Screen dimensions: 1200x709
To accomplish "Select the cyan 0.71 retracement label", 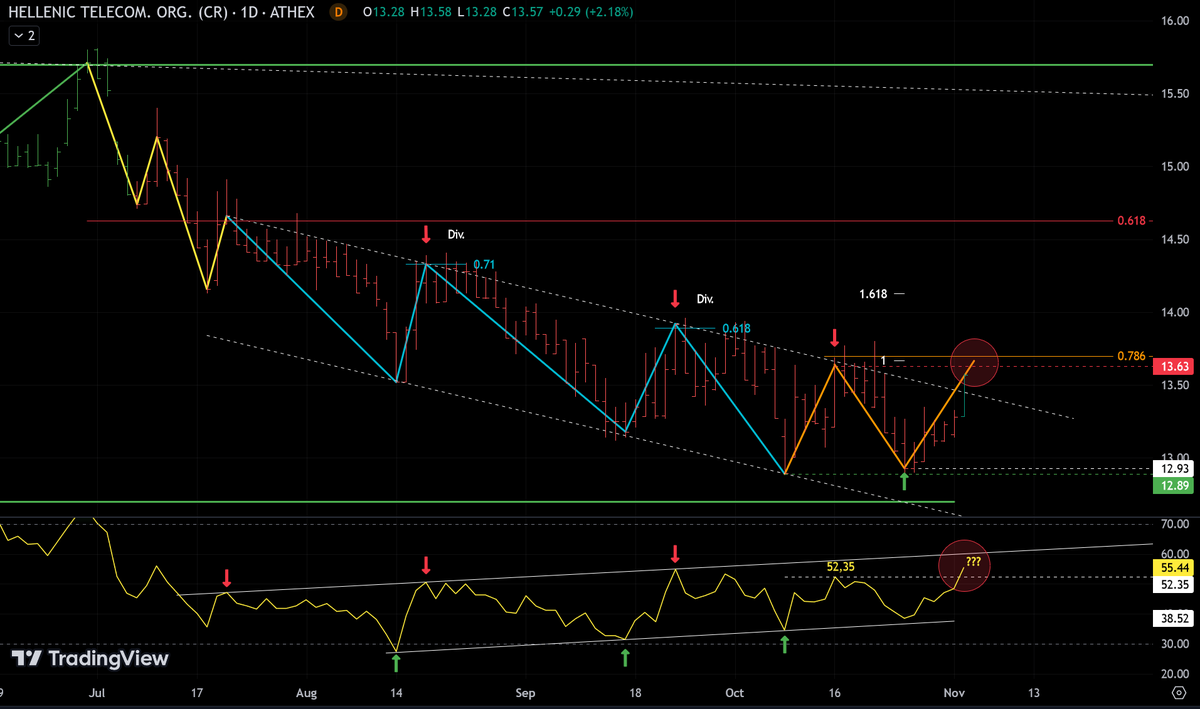I will click(x=484, y=264).
